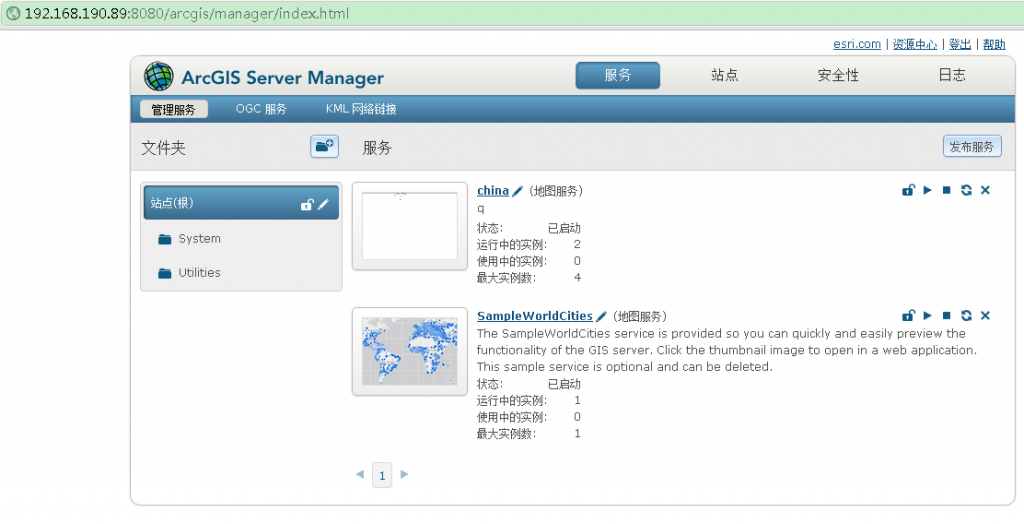
Task: Select the 站点(根) root folder
Action: tap(241, 203)
